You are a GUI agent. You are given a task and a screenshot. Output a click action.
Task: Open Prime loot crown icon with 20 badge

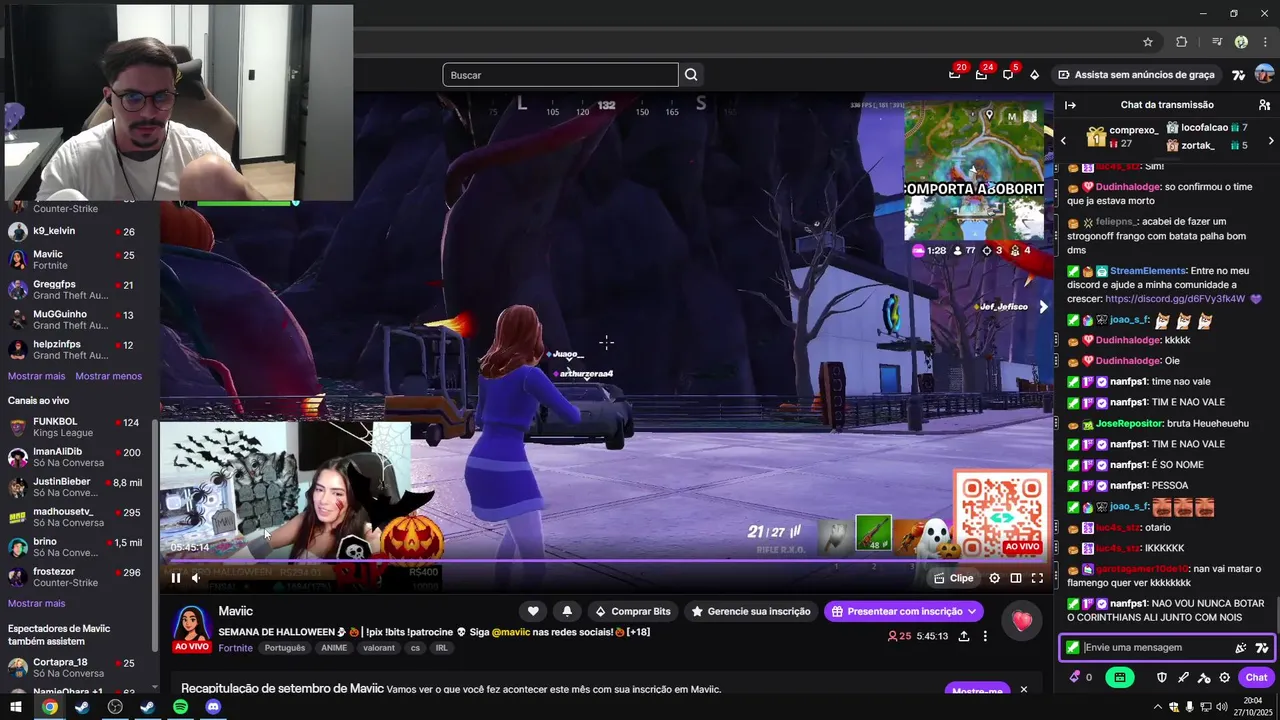(x=955, y=74)
